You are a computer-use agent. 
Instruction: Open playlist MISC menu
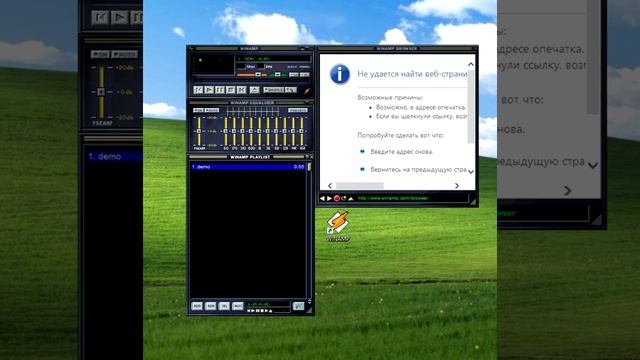coord(238,306)
